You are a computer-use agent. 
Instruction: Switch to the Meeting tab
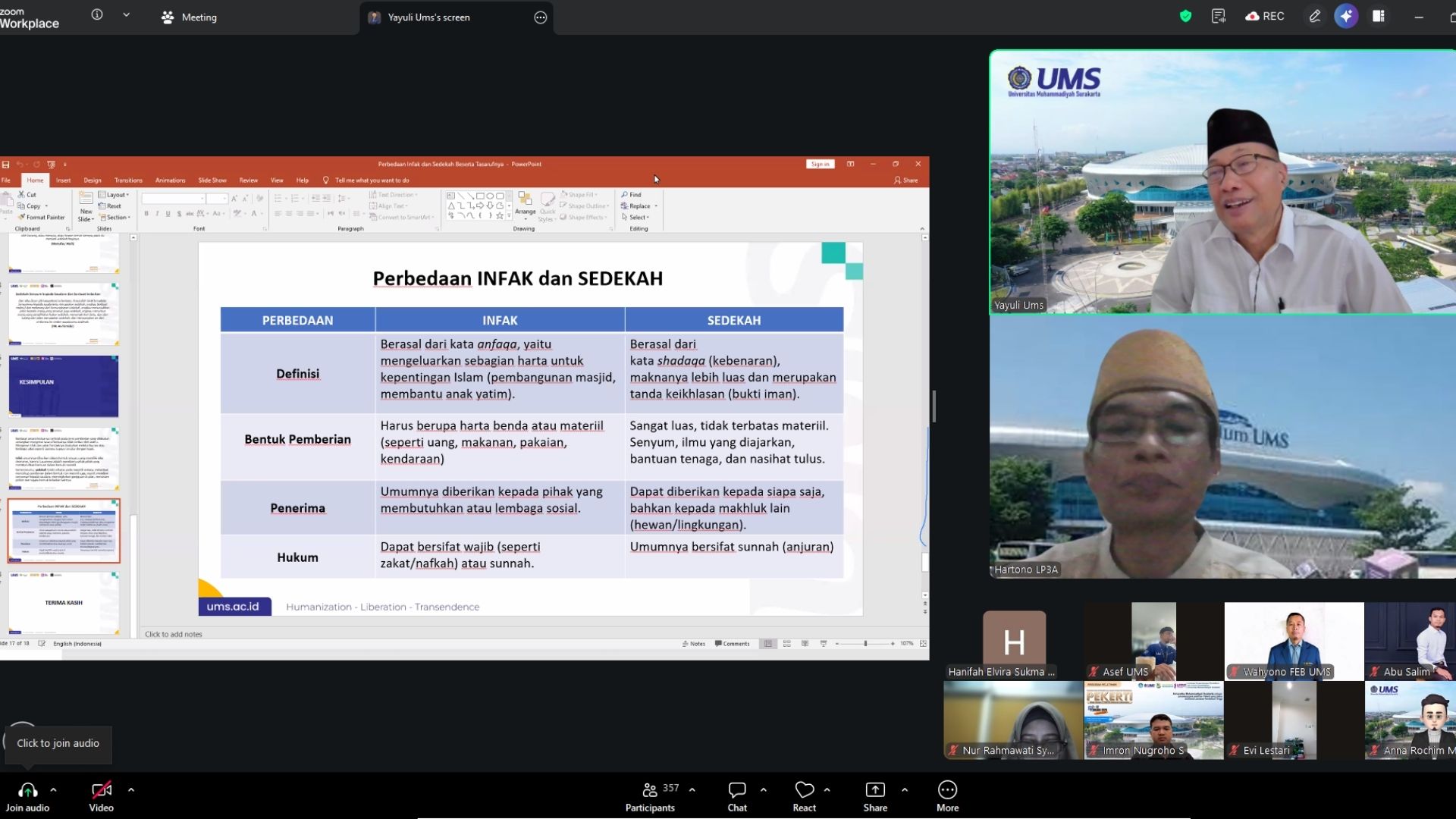[189, 17]
